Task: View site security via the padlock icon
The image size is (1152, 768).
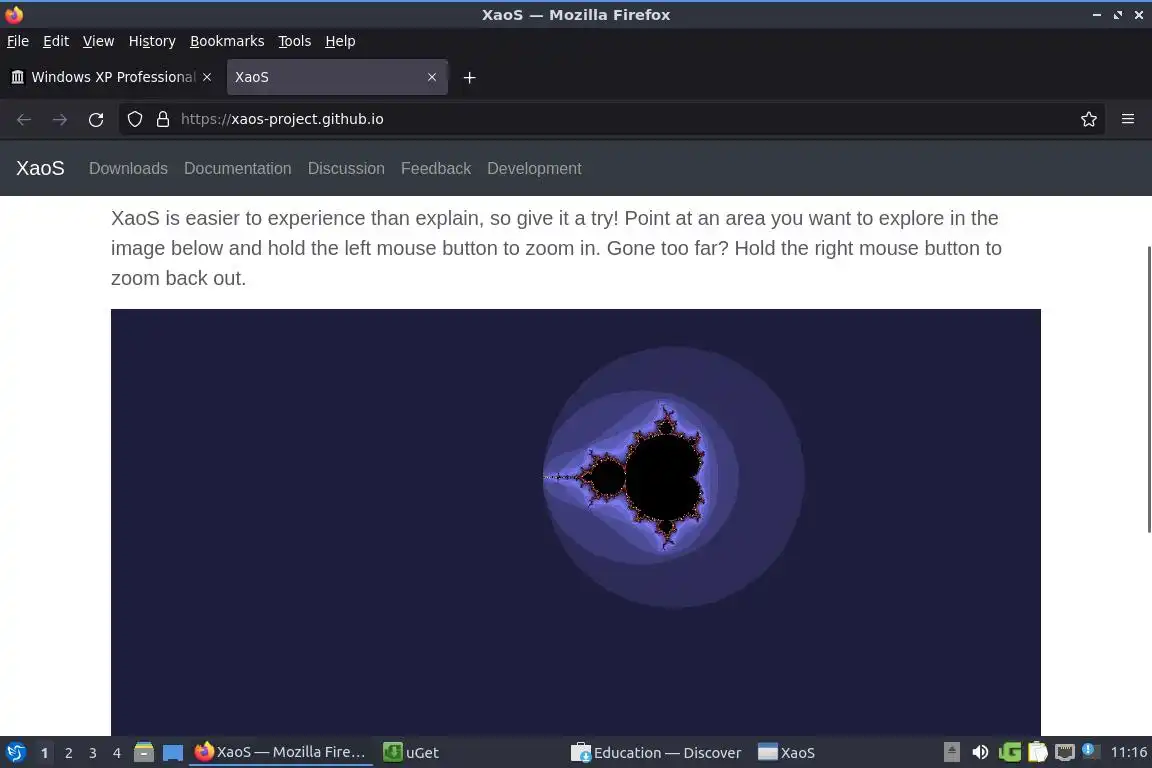Action: pos(163,119)
